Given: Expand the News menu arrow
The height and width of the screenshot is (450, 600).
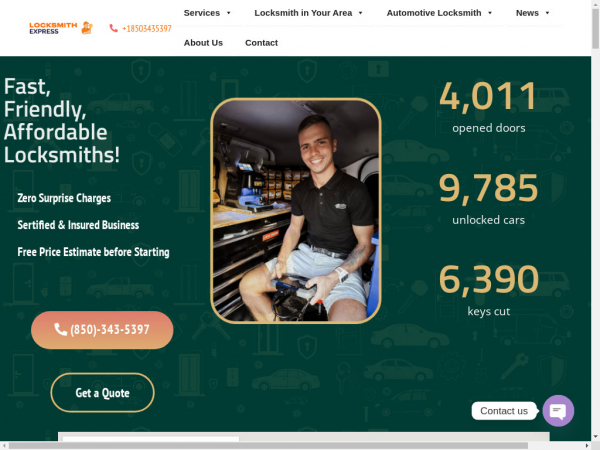Looking at the screenshot, I should pyautogui.click(x=549, y=13).
